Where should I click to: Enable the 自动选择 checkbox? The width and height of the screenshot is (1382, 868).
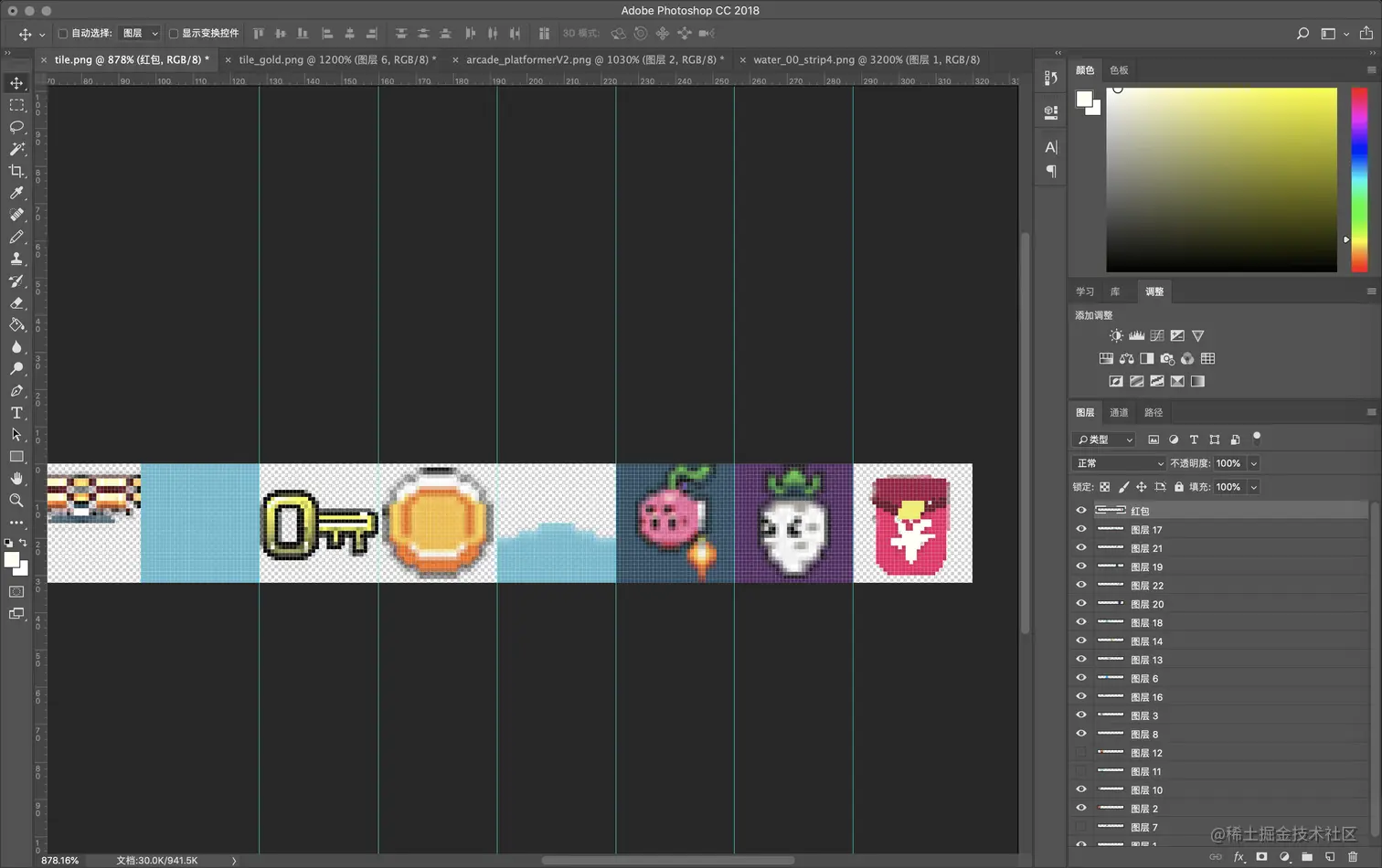63,34
